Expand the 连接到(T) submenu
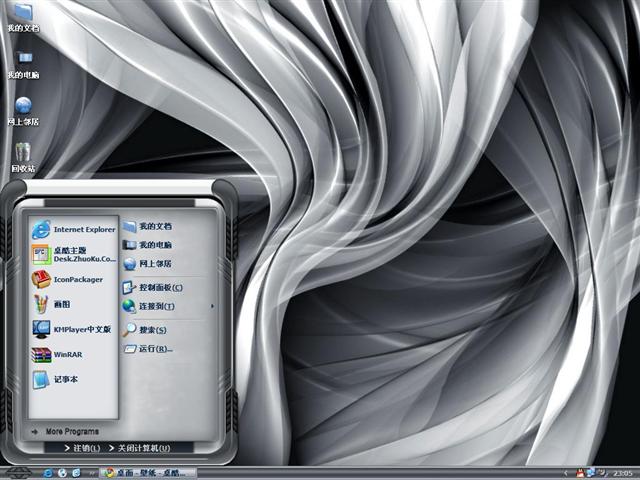The height and width of the screenshot is (480, 640). tap(156, 306)
